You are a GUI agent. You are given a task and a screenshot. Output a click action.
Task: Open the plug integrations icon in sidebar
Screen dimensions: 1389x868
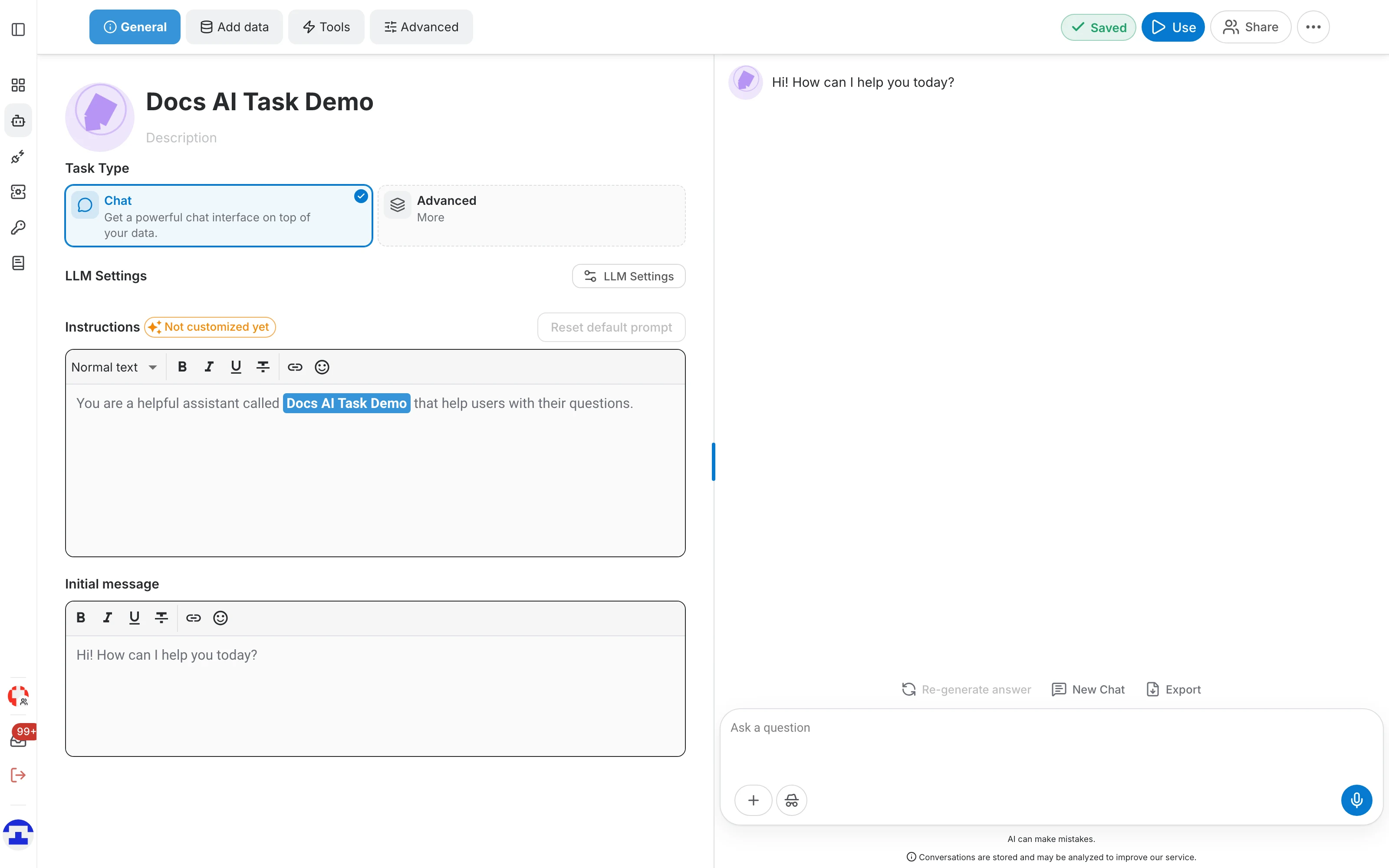point(18,156)
